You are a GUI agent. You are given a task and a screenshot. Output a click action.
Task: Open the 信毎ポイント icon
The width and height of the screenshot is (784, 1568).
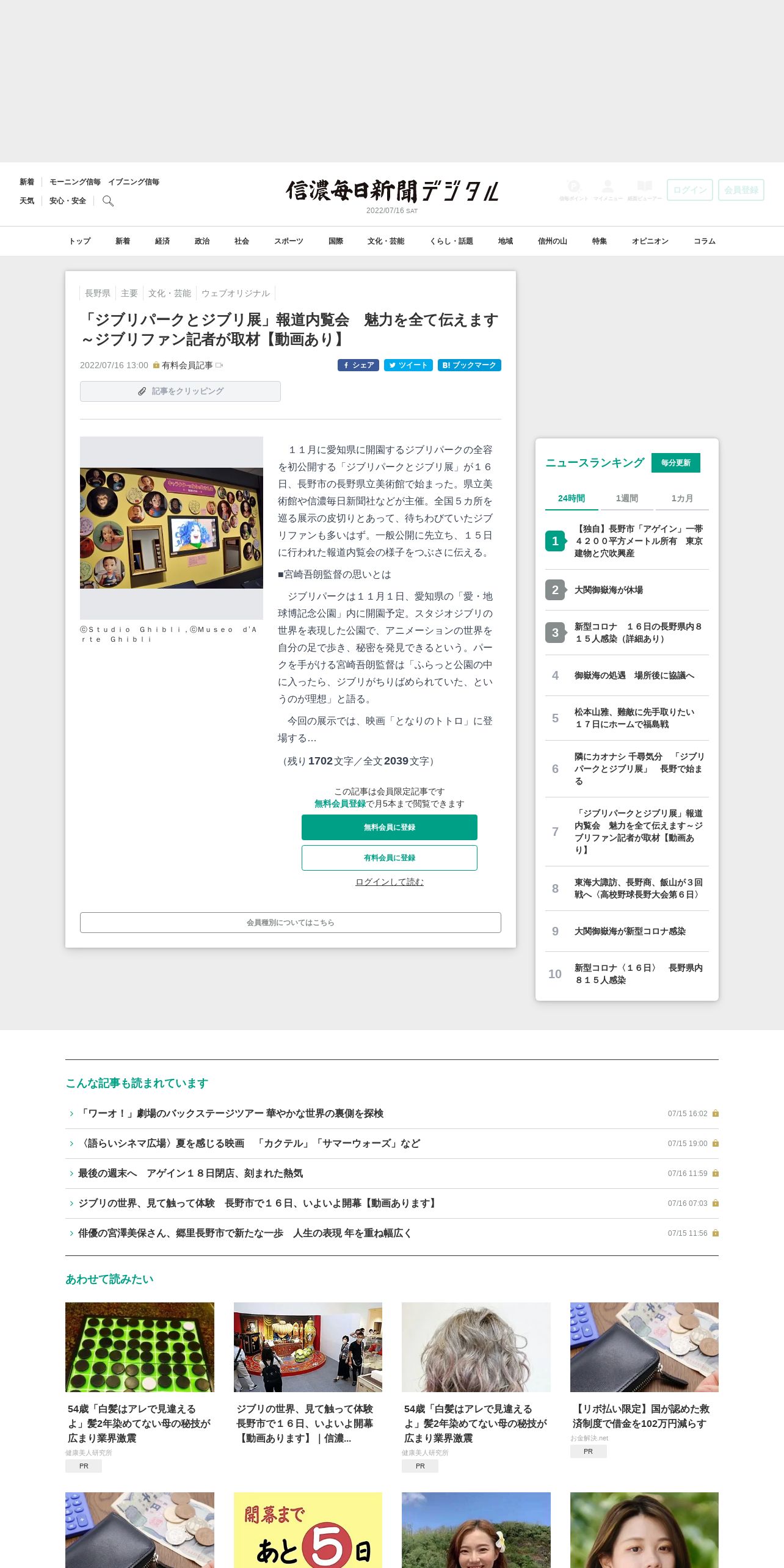point(573,190)
